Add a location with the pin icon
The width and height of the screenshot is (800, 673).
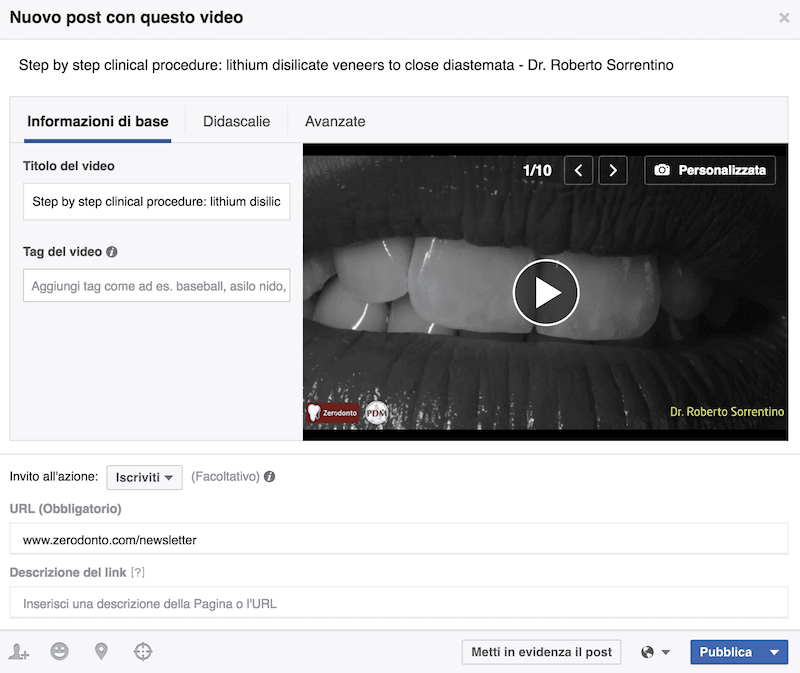point(101,652)
